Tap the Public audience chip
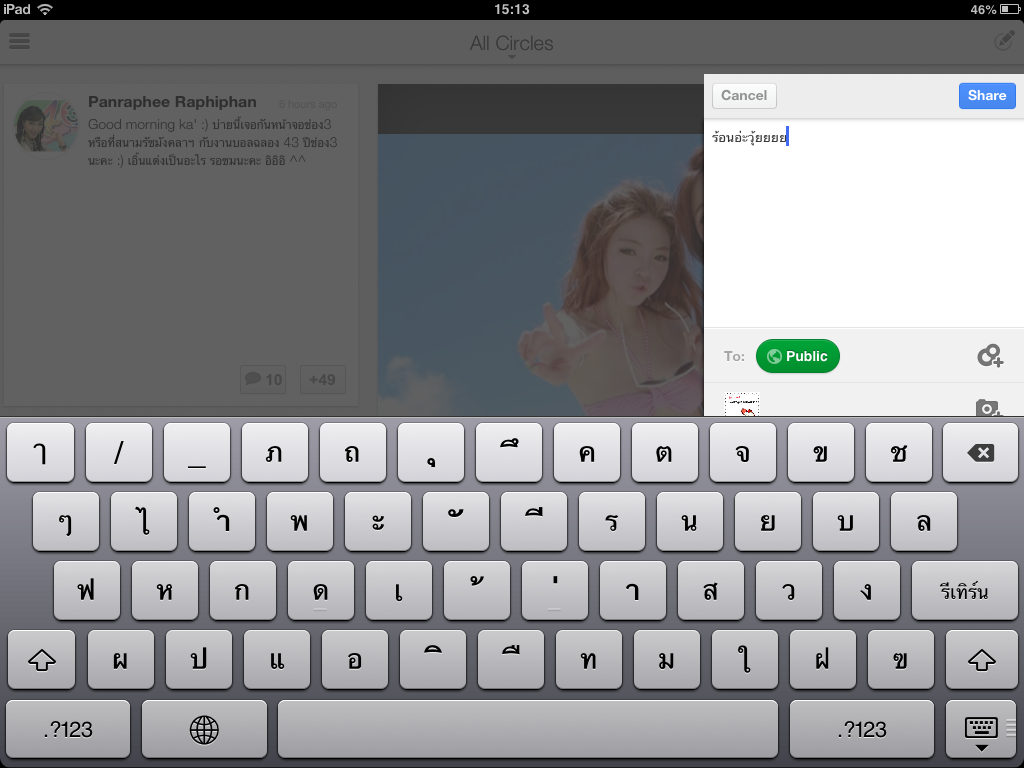Screen dimensions: 1024x768 [x=797, y=356]
